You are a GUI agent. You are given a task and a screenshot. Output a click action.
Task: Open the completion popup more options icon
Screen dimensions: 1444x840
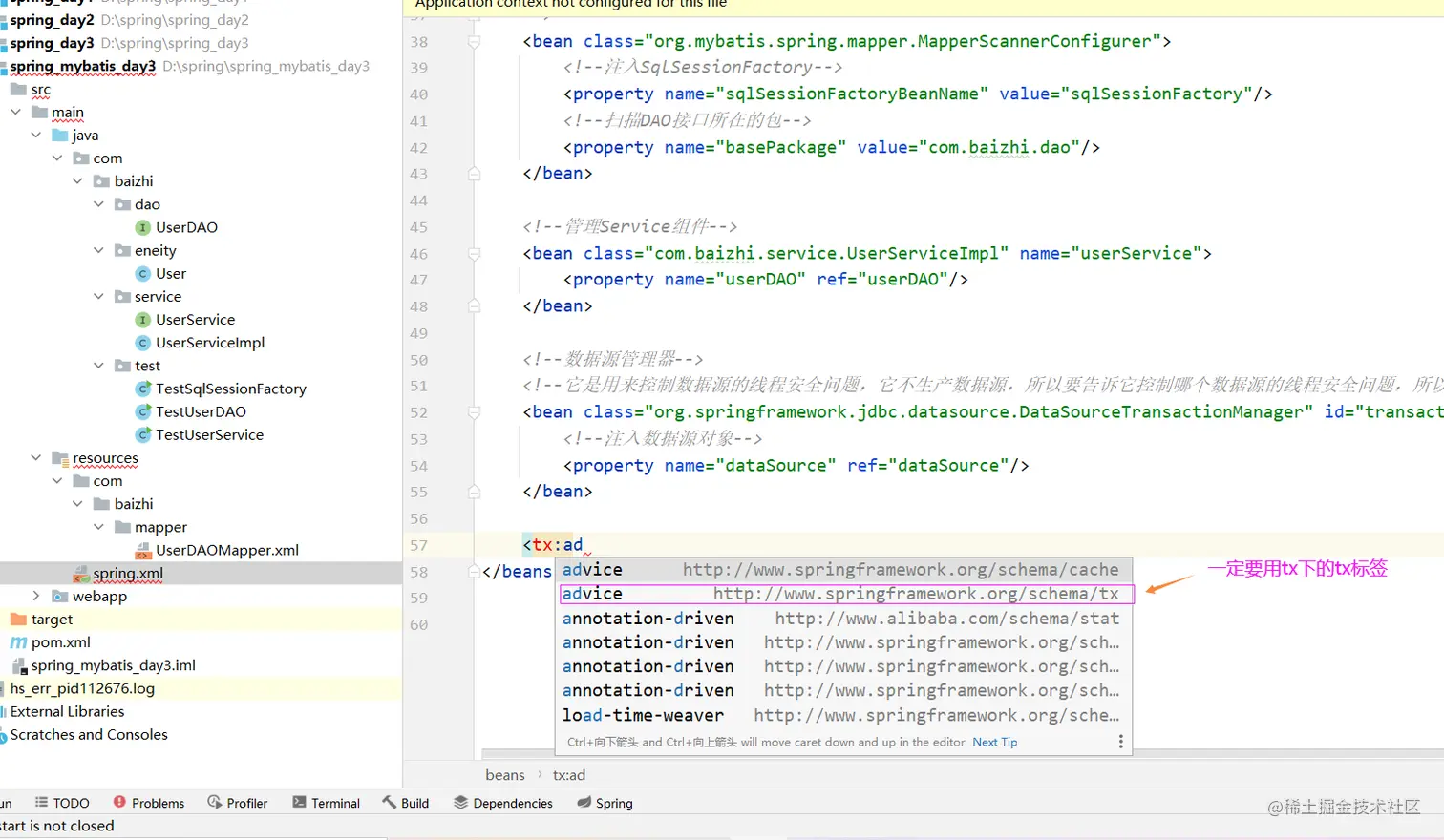(x=1120, y=742)
